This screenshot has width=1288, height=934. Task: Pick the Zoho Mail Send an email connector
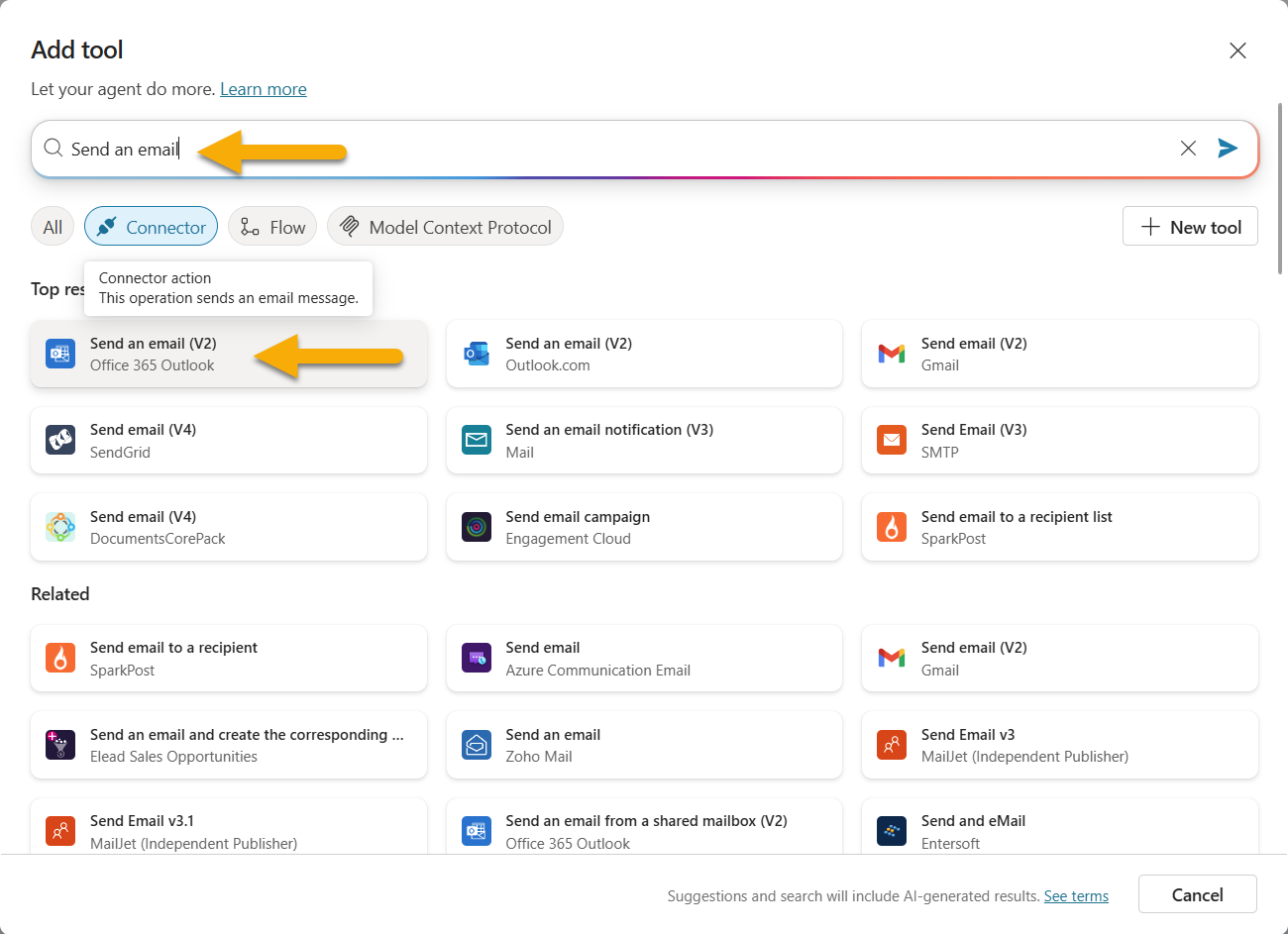coord(644,744)
